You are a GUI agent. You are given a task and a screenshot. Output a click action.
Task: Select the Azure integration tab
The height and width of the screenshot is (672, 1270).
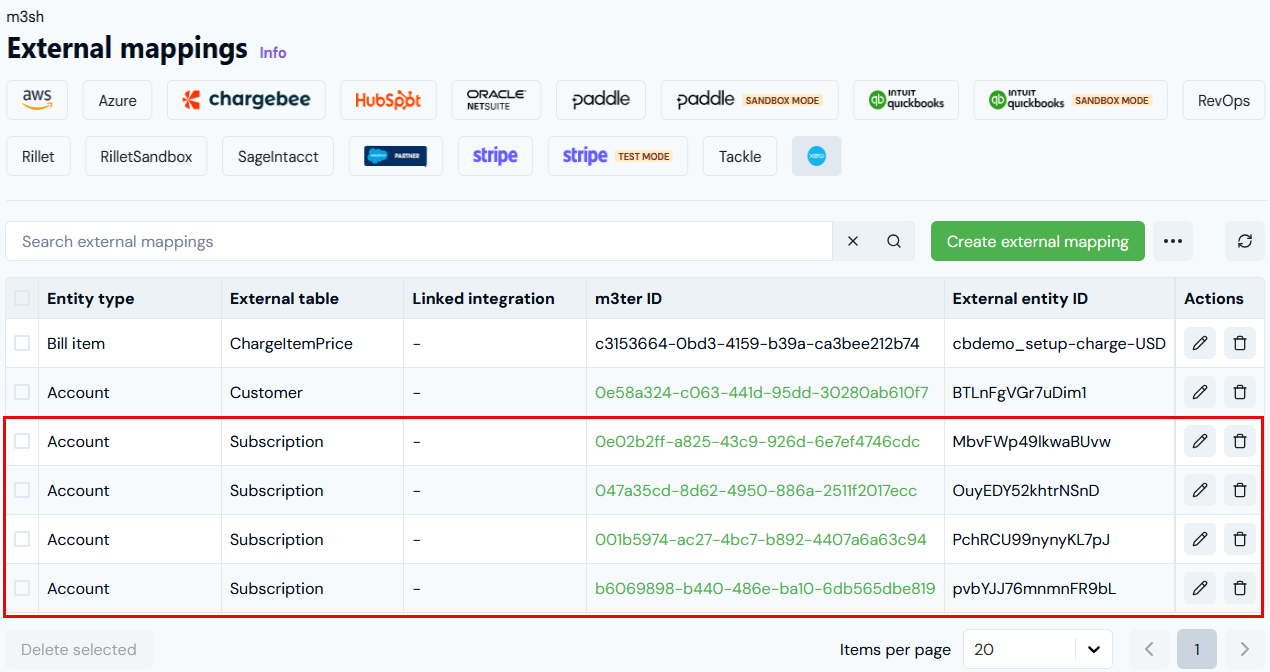click(118, 100)
